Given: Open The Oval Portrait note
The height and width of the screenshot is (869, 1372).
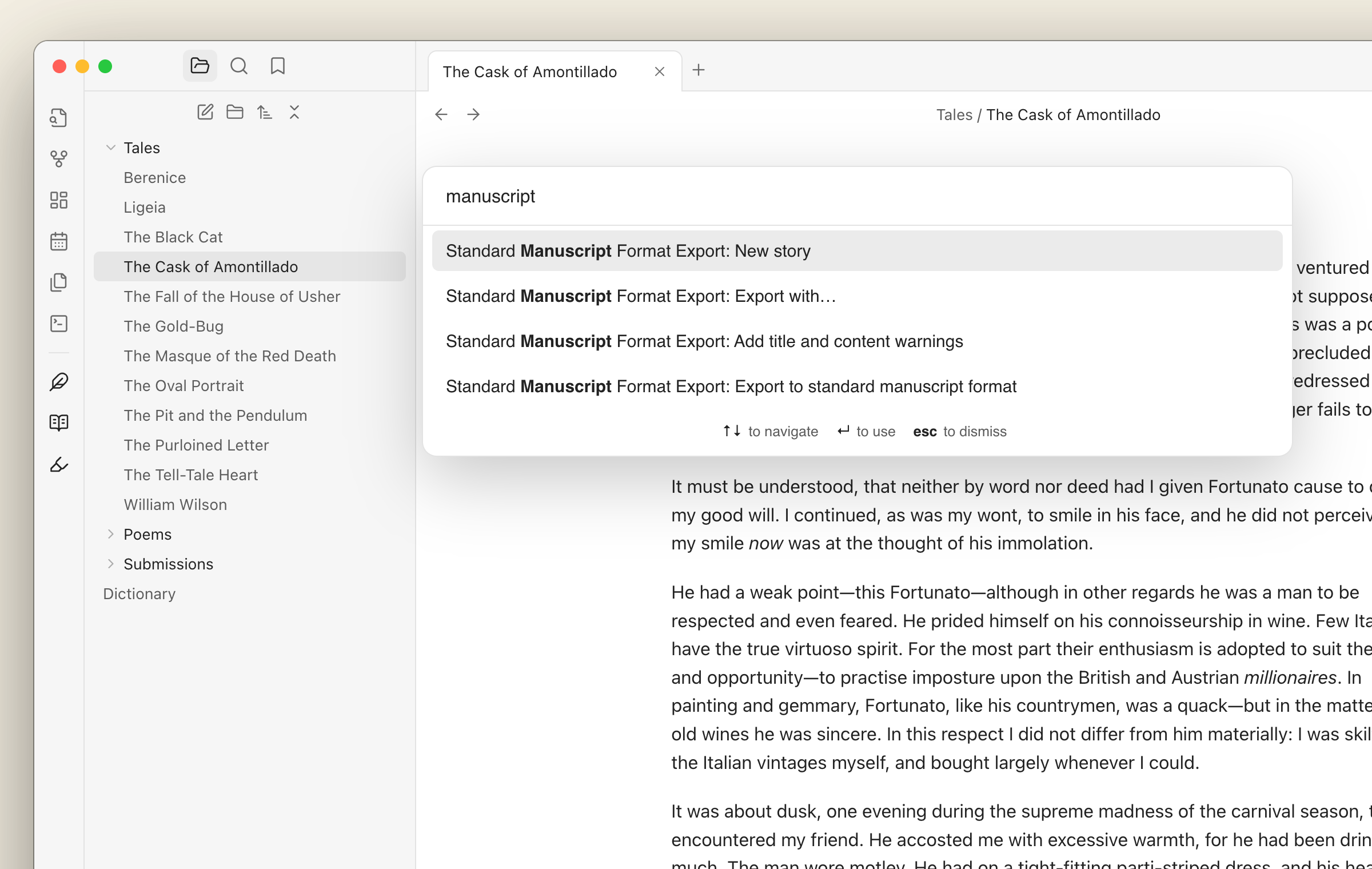Looking at the screenshot, I should (x=250, y=386).
